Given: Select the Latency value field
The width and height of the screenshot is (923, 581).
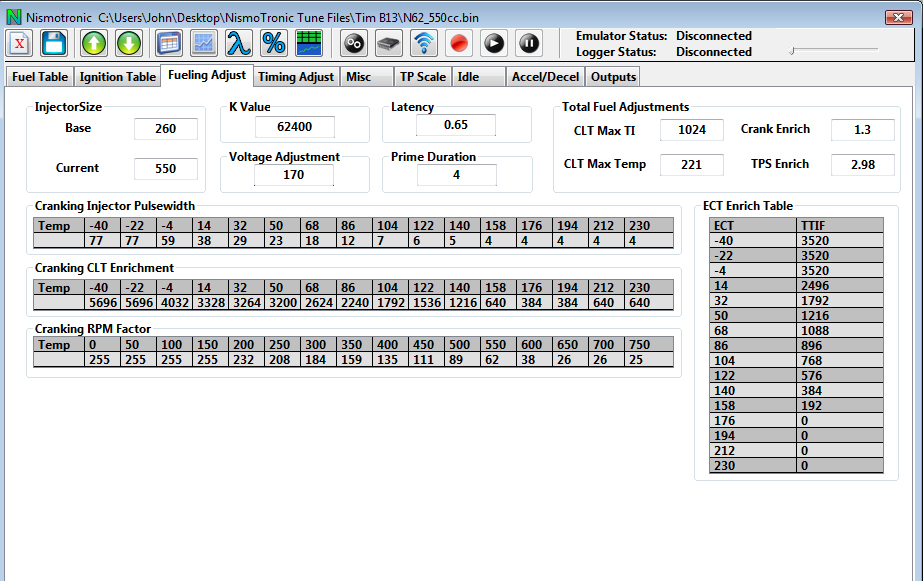Looking at the screenshot, I should (456, 125).
